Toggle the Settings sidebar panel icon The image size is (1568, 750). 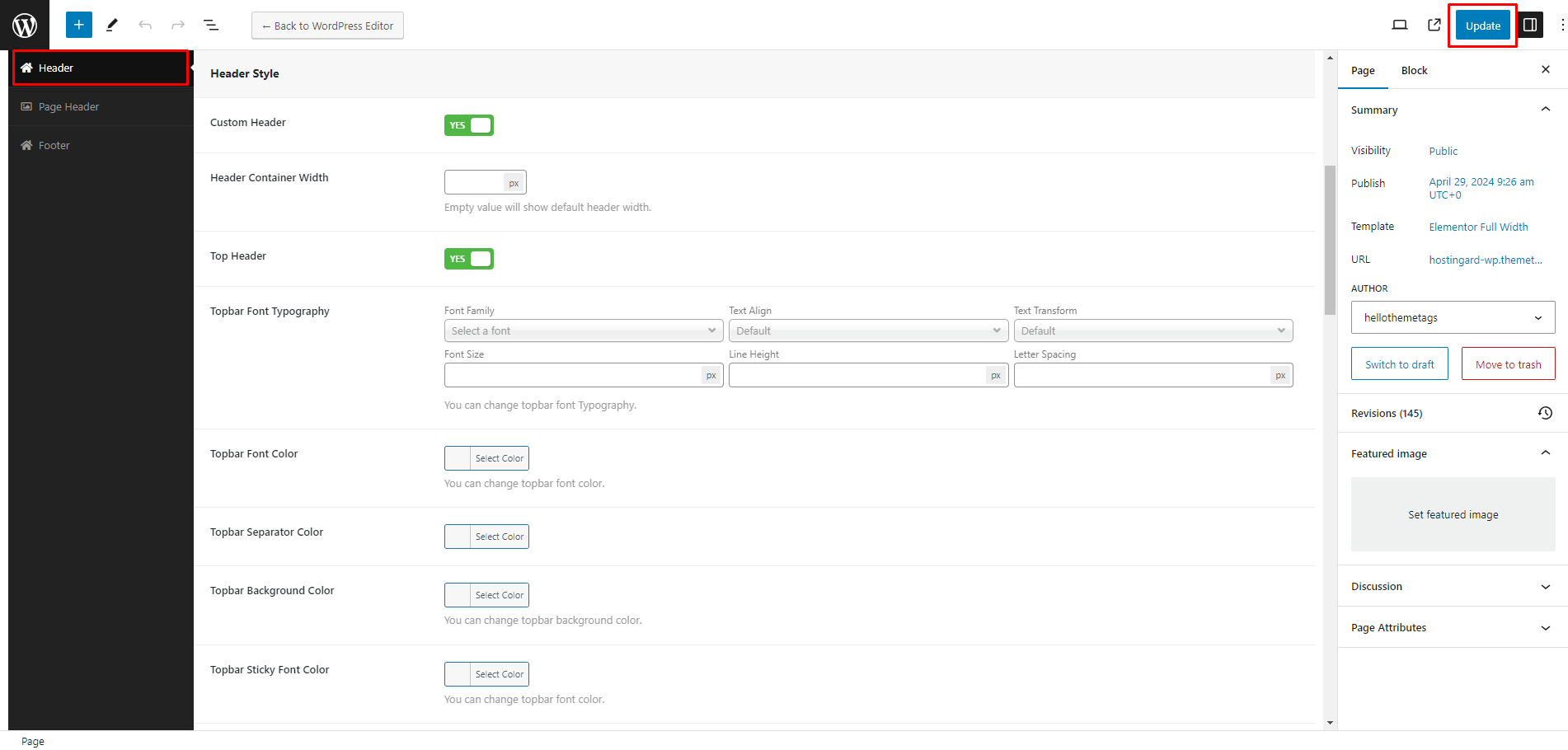tap(1530, 25)
